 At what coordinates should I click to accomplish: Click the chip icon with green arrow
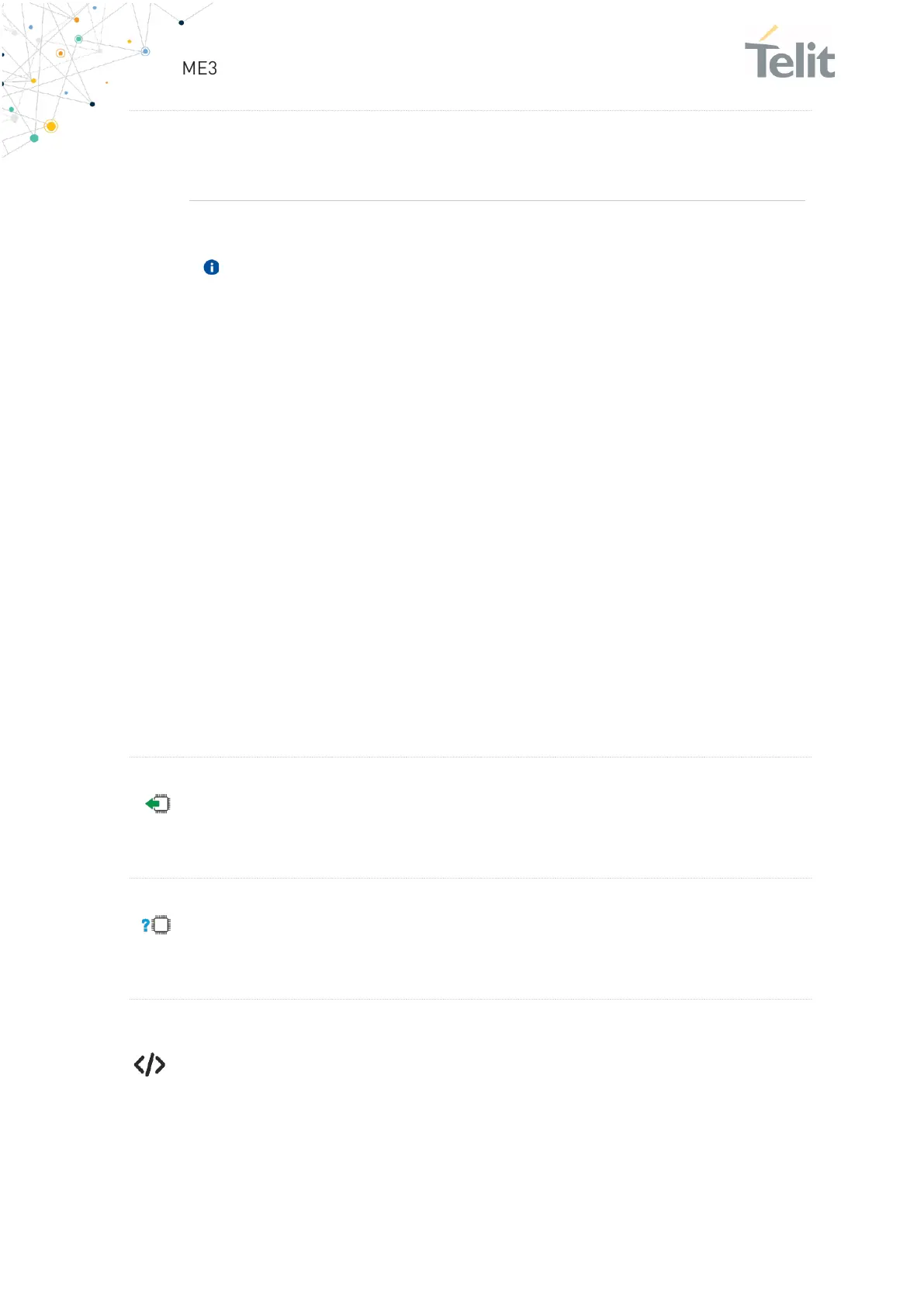tap(158, 804)
